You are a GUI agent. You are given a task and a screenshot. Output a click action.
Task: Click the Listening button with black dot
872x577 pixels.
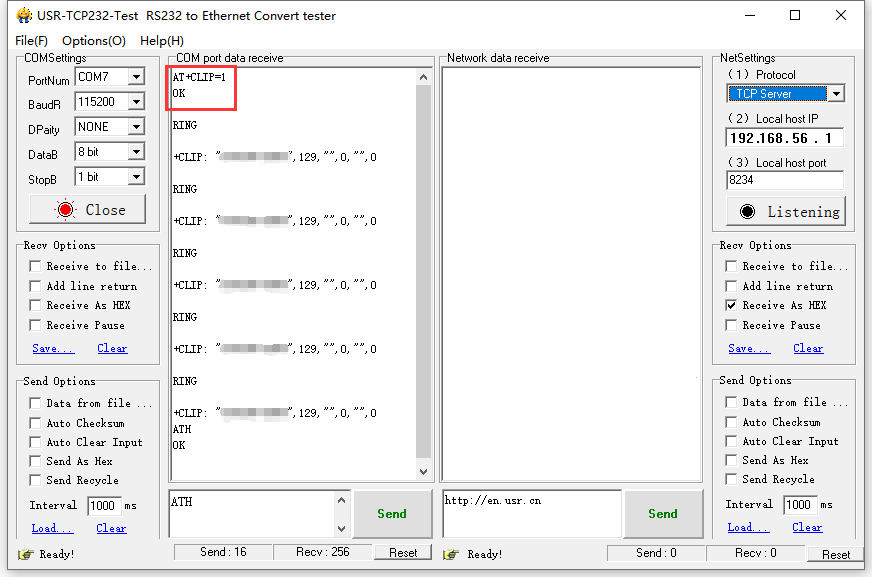pos(785,211)
